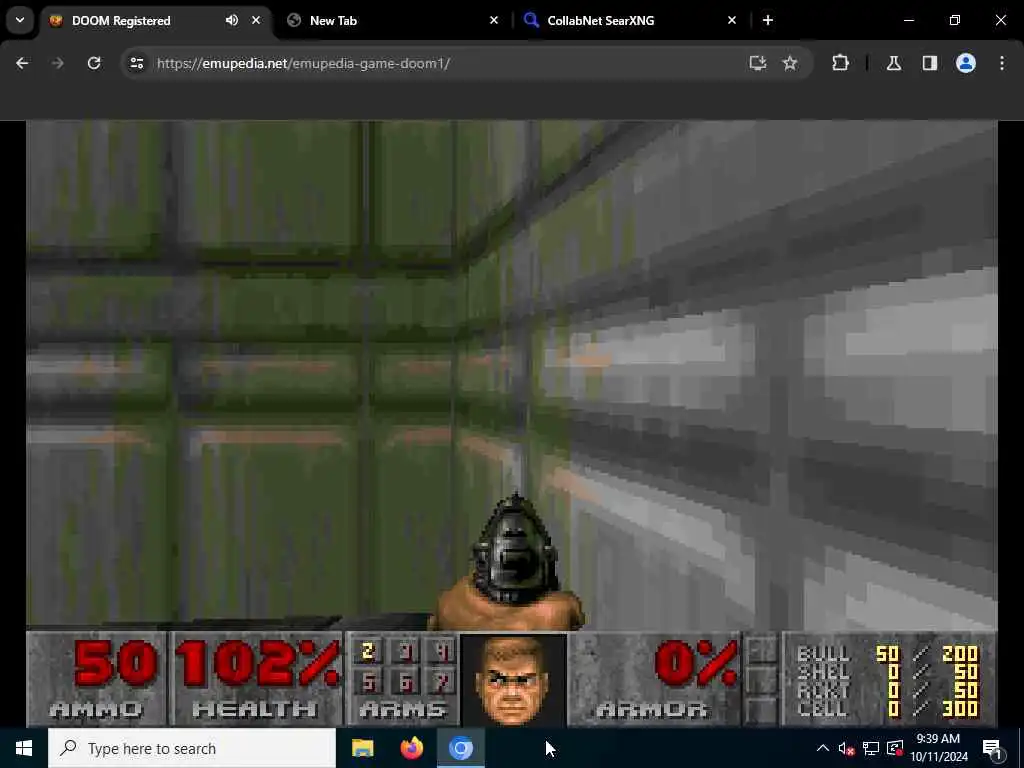Toggle the browser side panel
Image resolution: width=1024 pixels, height=768 pixels.
930,63
